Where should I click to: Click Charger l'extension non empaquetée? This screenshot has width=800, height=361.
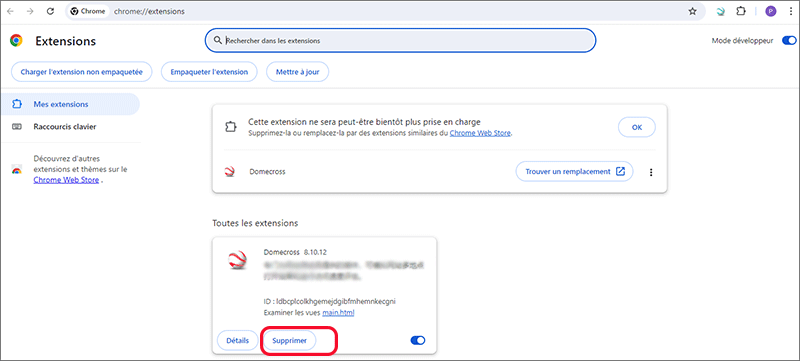tap(82, 72)
